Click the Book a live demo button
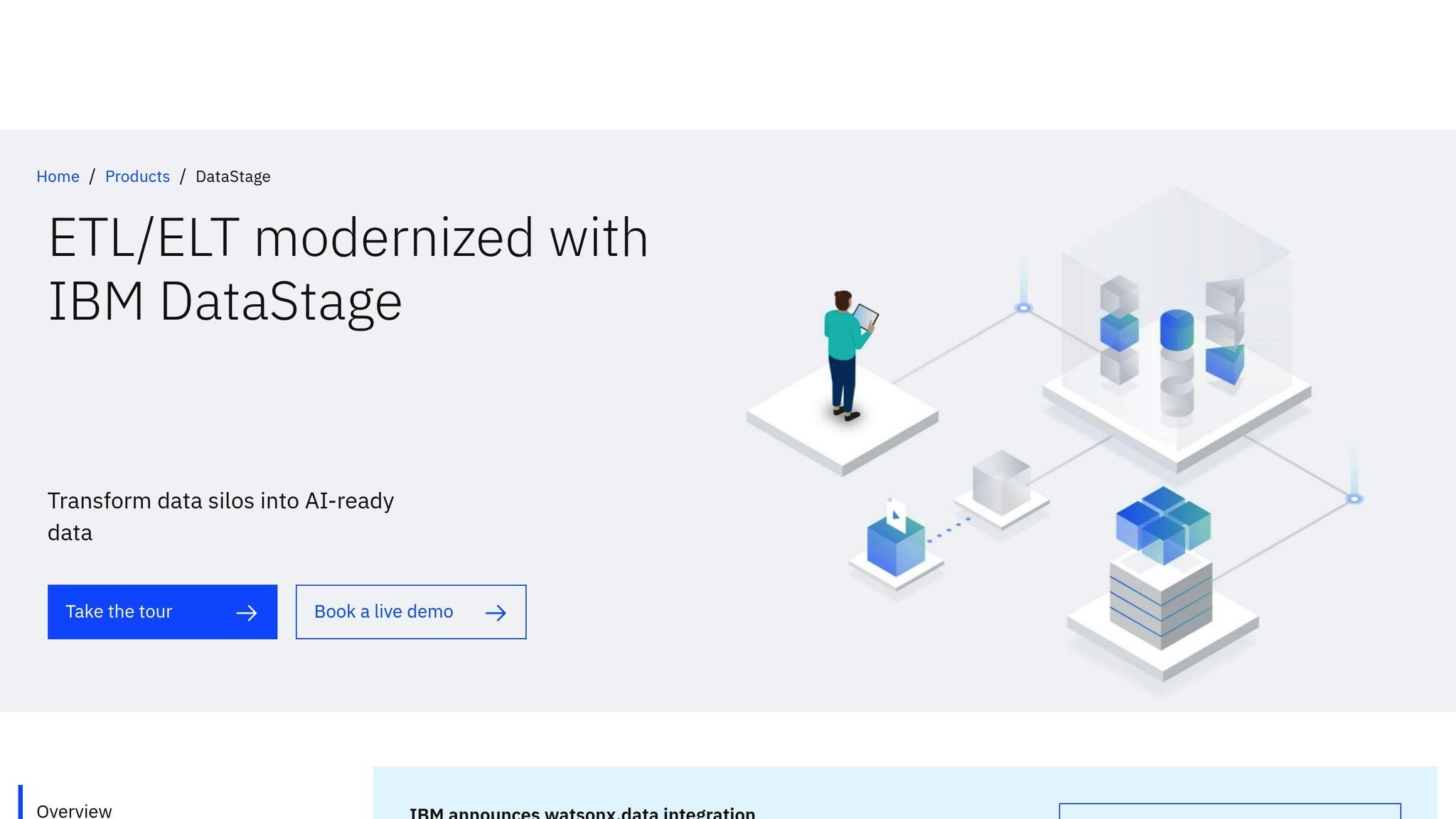This screenshot has width=1456, height=819. (411, 612)
